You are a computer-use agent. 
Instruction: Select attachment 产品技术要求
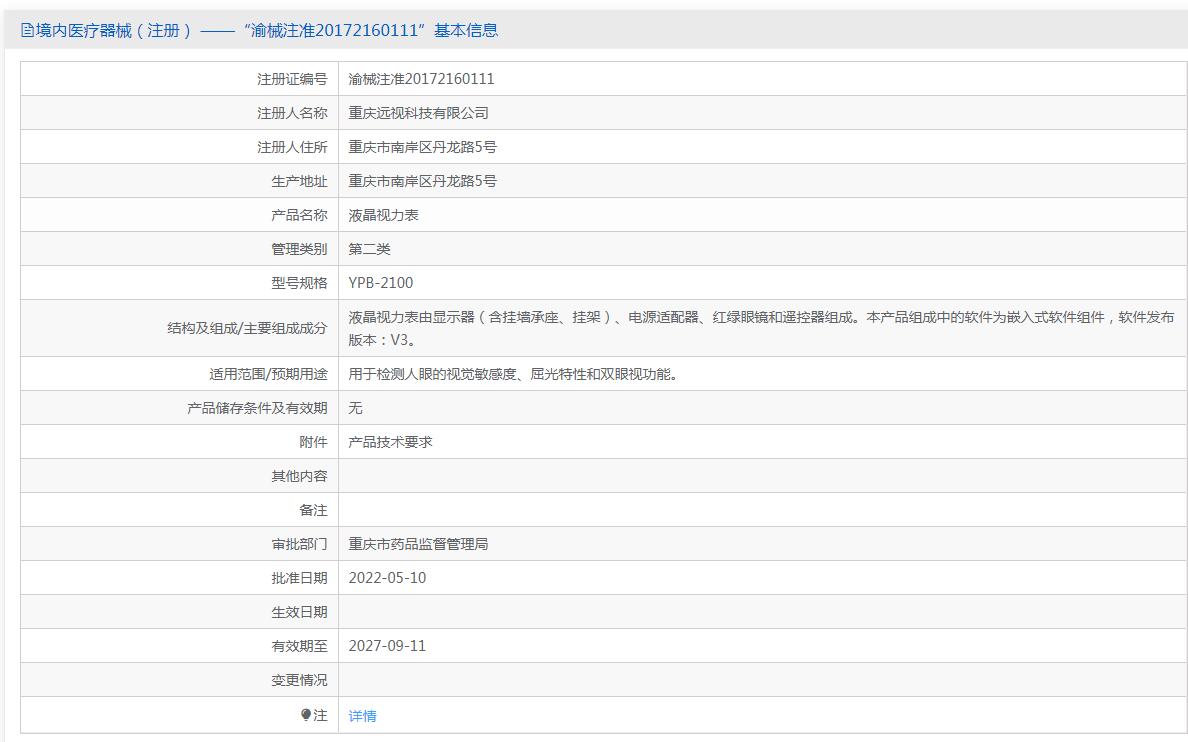click(x=390, y=442)
